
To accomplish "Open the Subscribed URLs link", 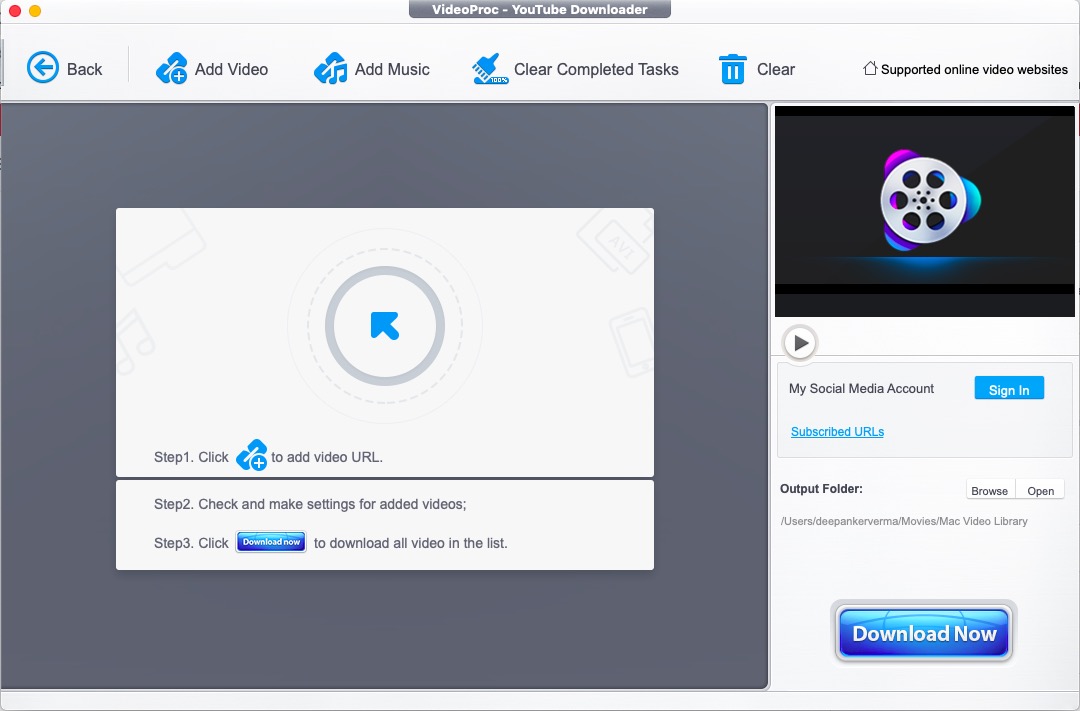I will [x=837, y=432].
